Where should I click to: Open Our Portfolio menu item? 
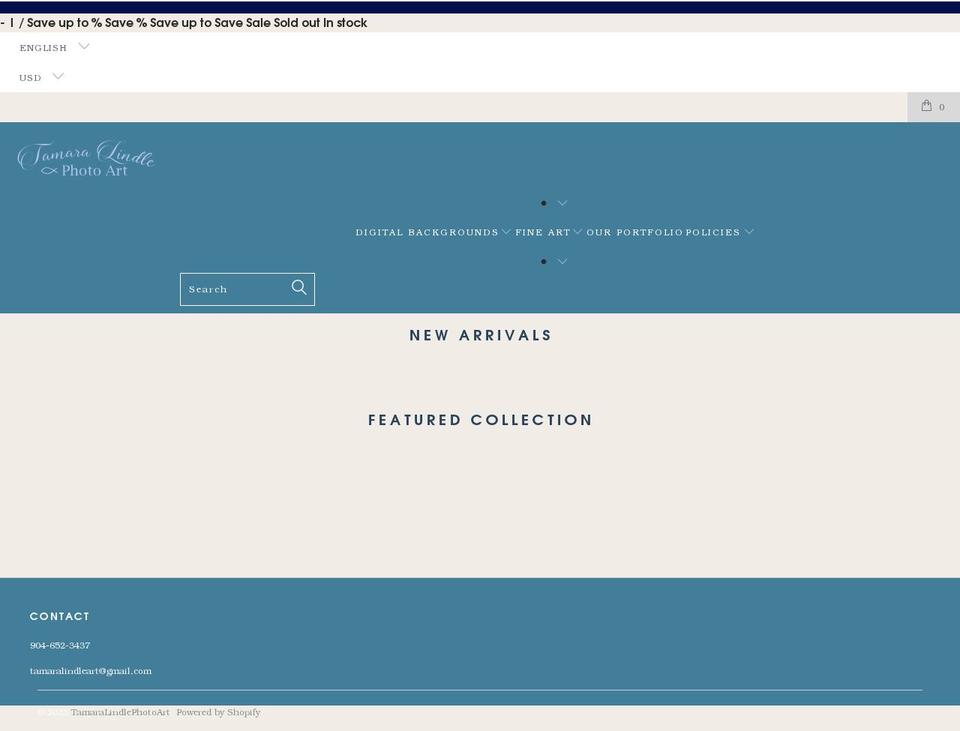[x=634, y=232]
